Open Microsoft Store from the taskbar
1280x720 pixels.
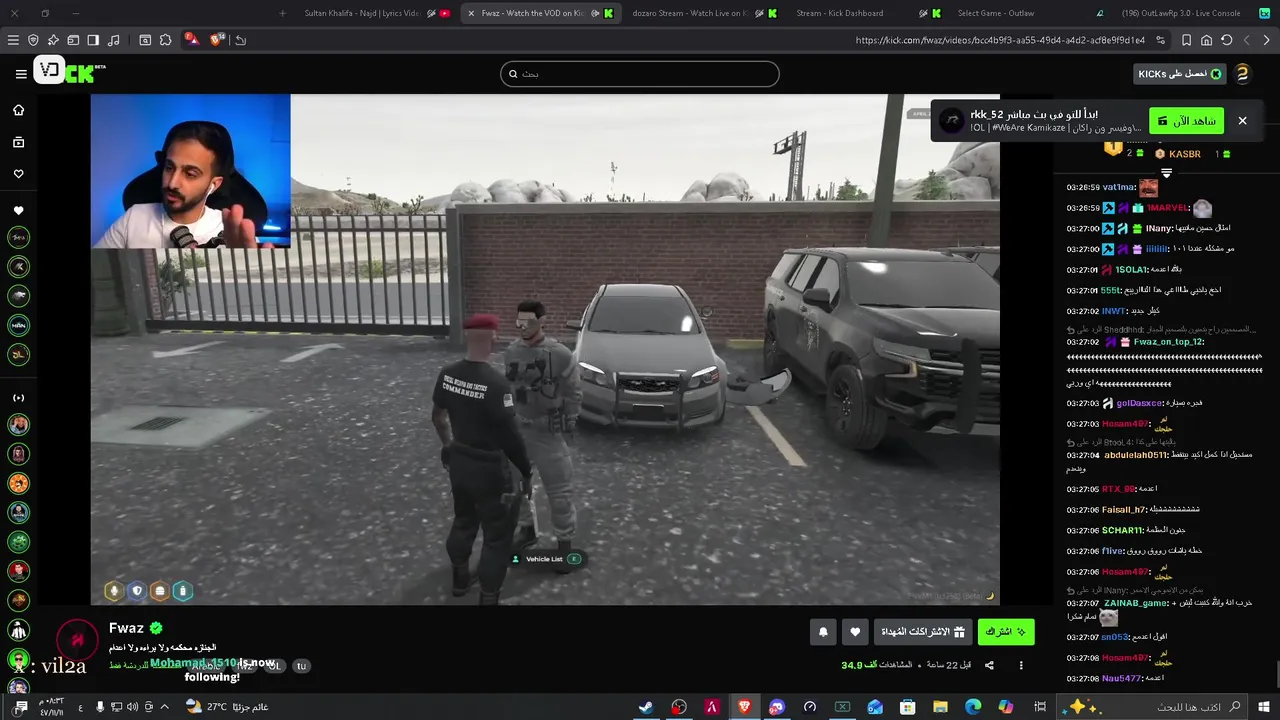coord(908,707)
